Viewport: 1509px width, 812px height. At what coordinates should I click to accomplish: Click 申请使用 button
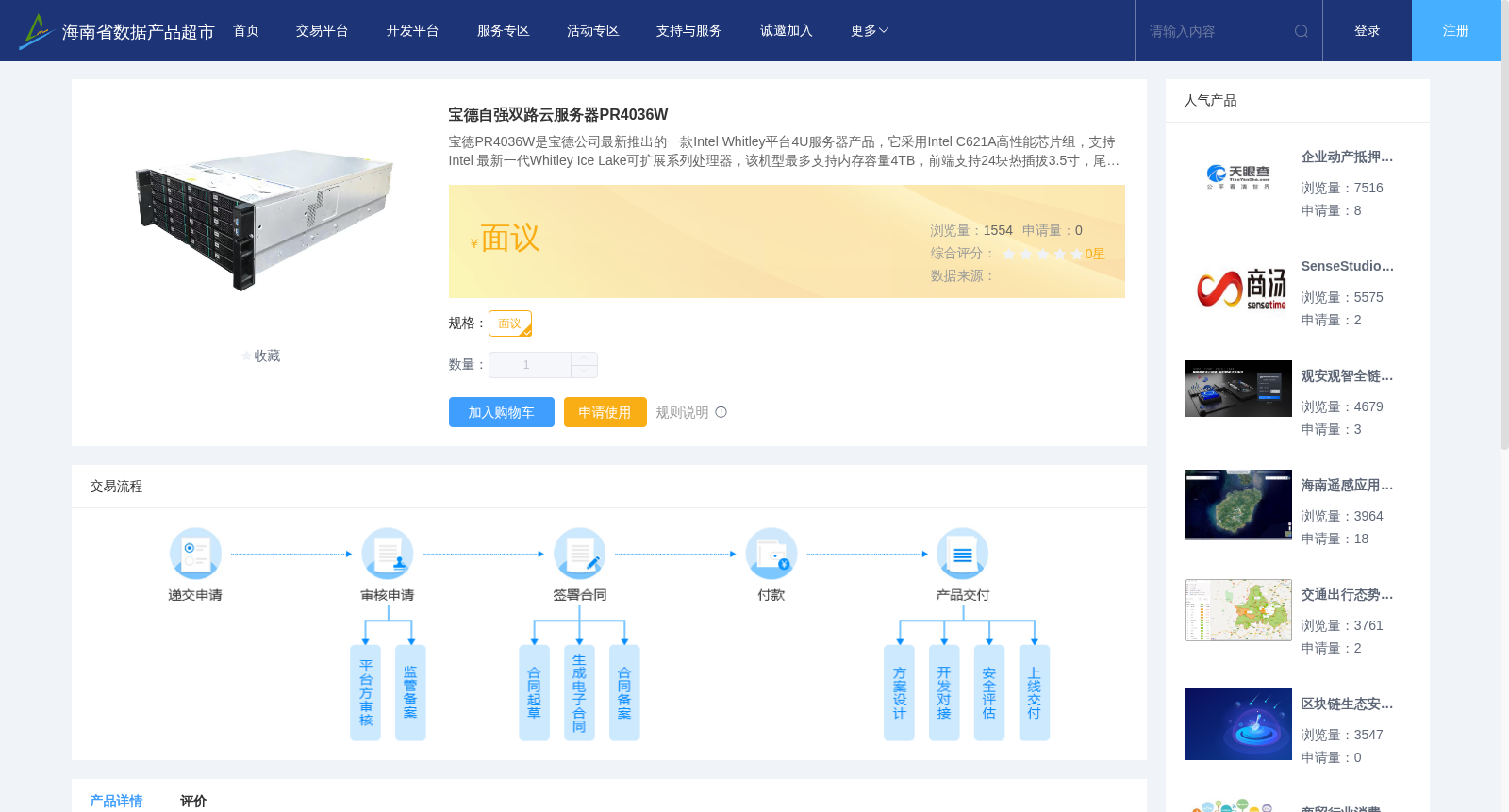click(605, 412)
